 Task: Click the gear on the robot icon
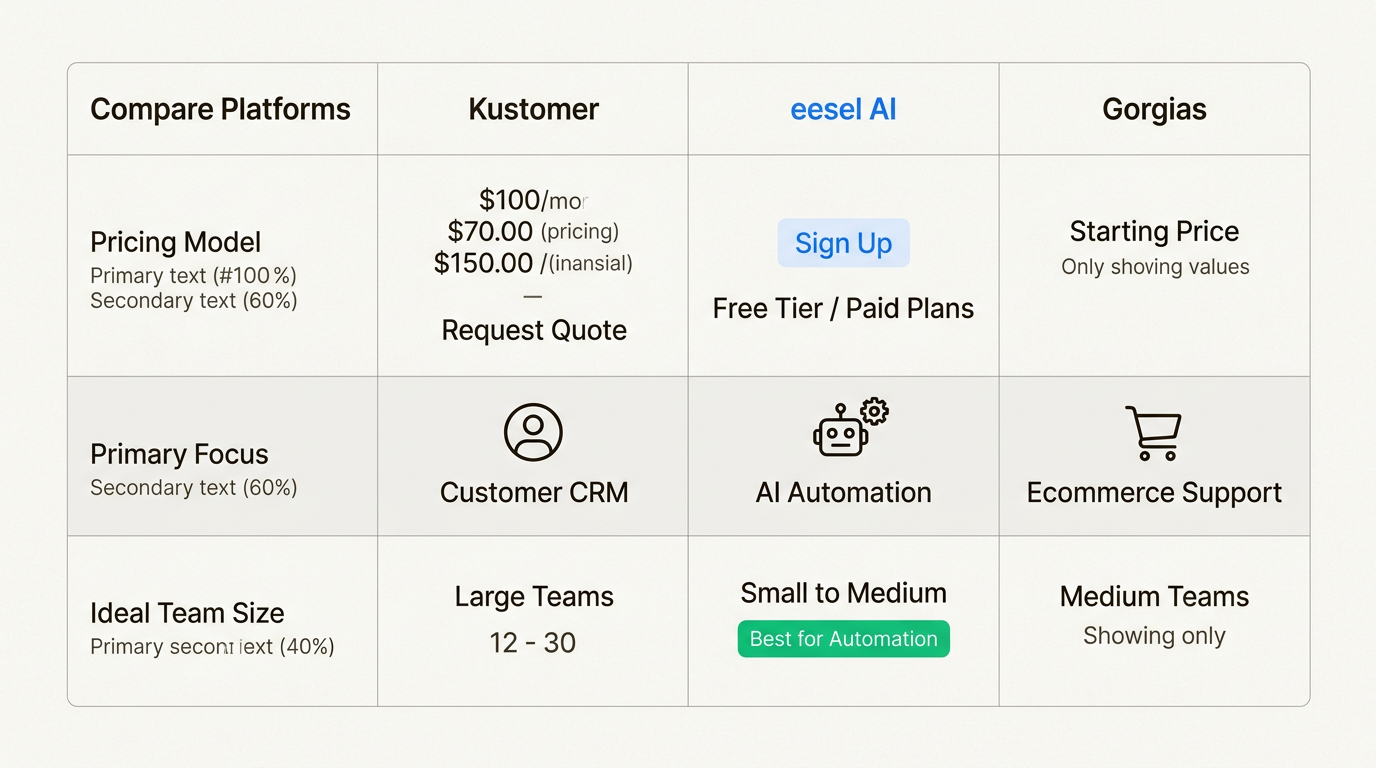(875, 411)
